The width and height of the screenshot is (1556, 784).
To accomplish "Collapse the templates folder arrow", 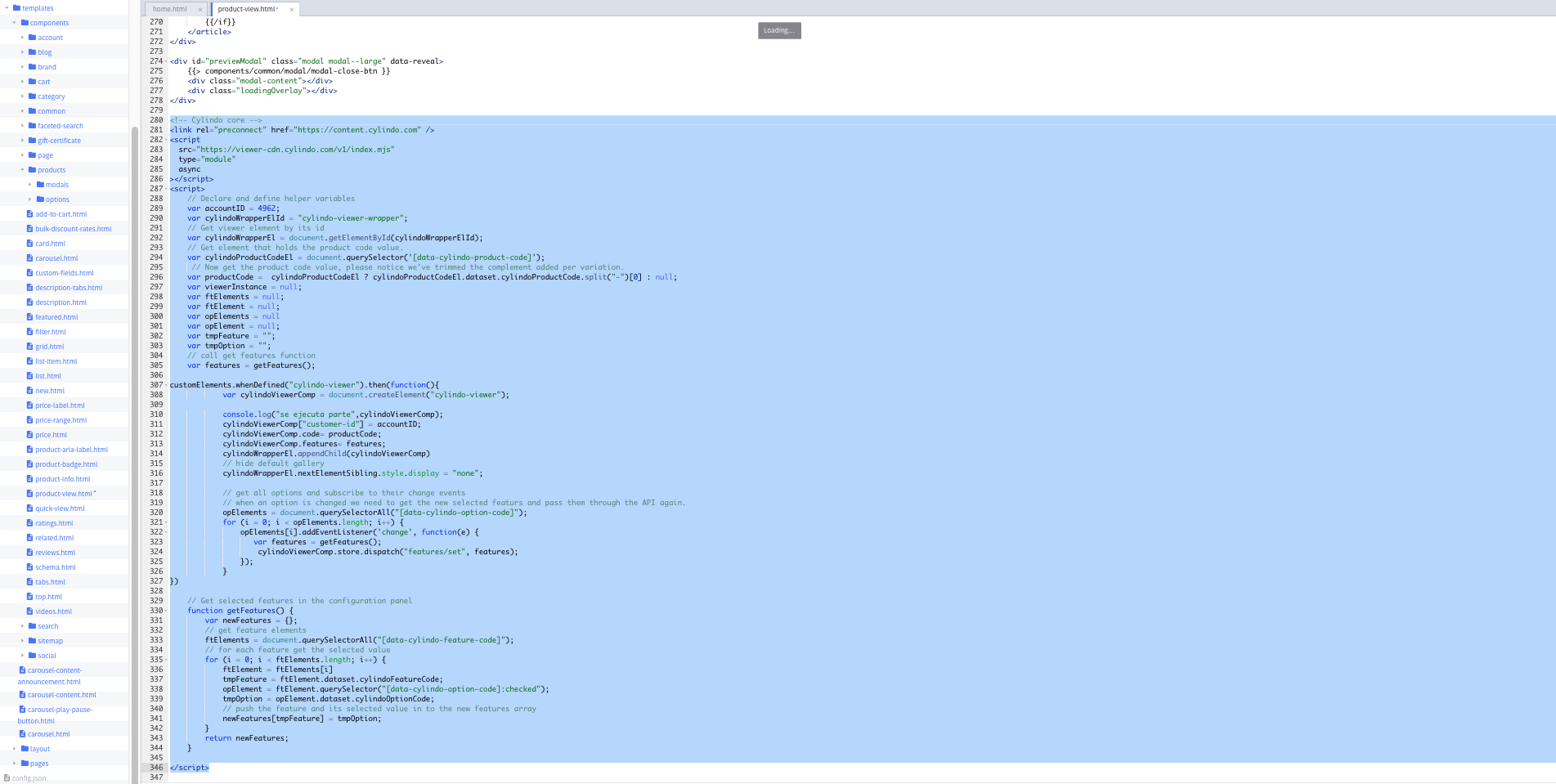I will (x=7, y=8).
